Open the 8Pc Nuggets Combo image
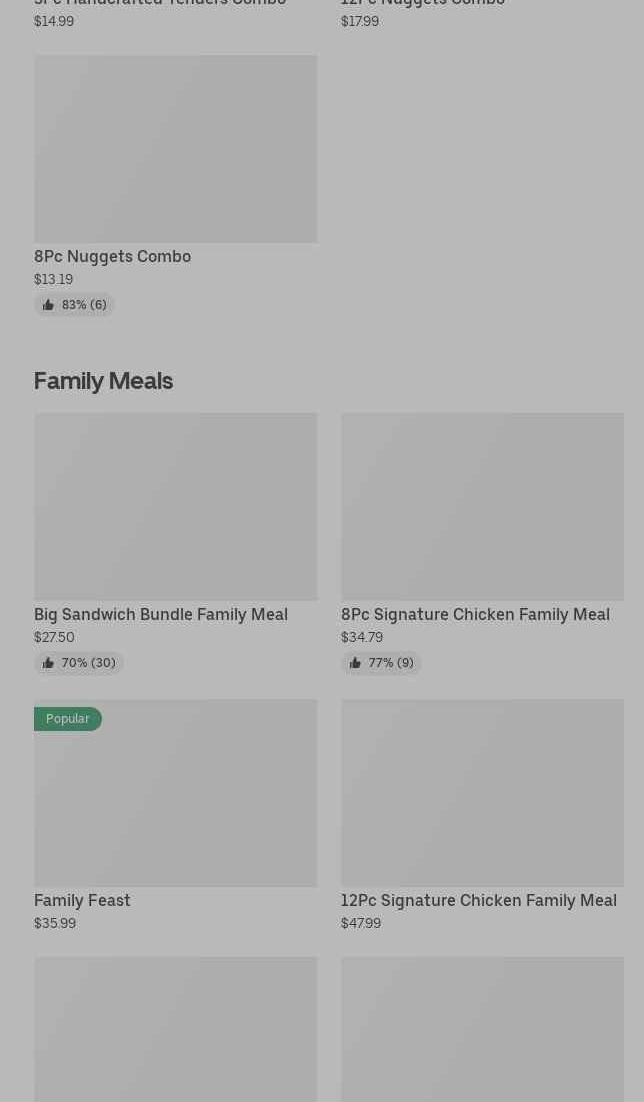Screen dimensions: 644x1102 pyautogui.click(x=175, y=149)
